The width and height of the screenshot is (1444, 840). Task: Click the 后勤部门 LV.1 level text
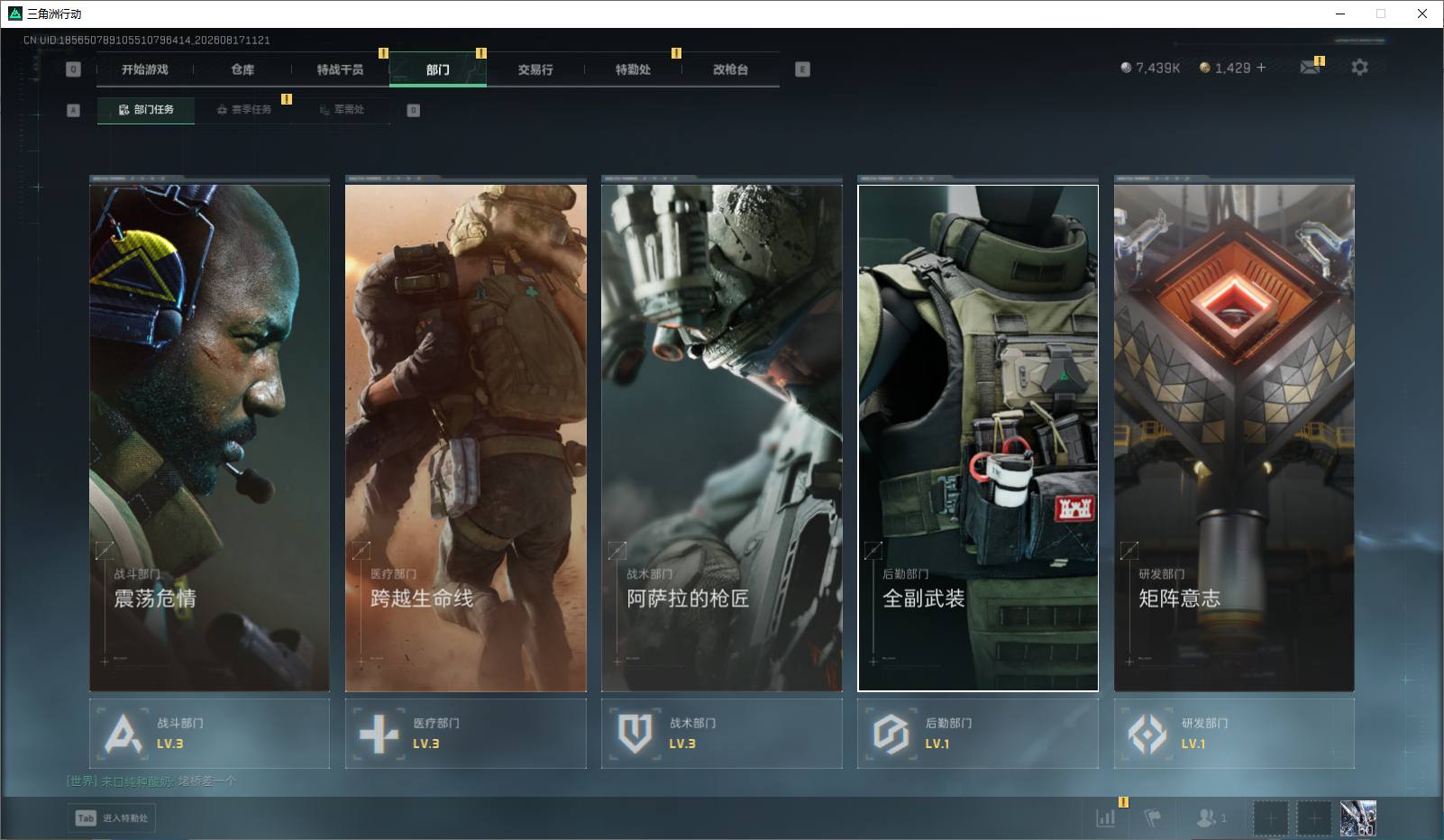(937, 744)
